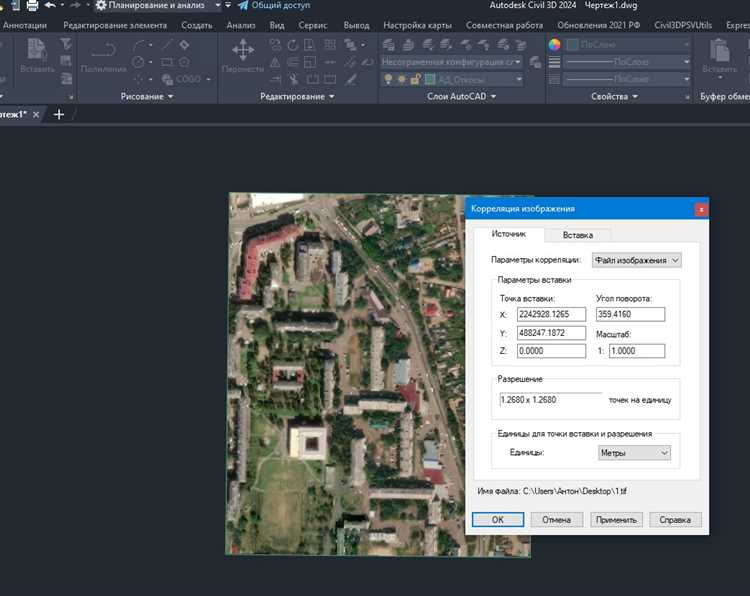The width and height of the screenshot is (750, 596).
Task: Expand the Слои AutoCAD panel
Action: [x=461, y=97]
